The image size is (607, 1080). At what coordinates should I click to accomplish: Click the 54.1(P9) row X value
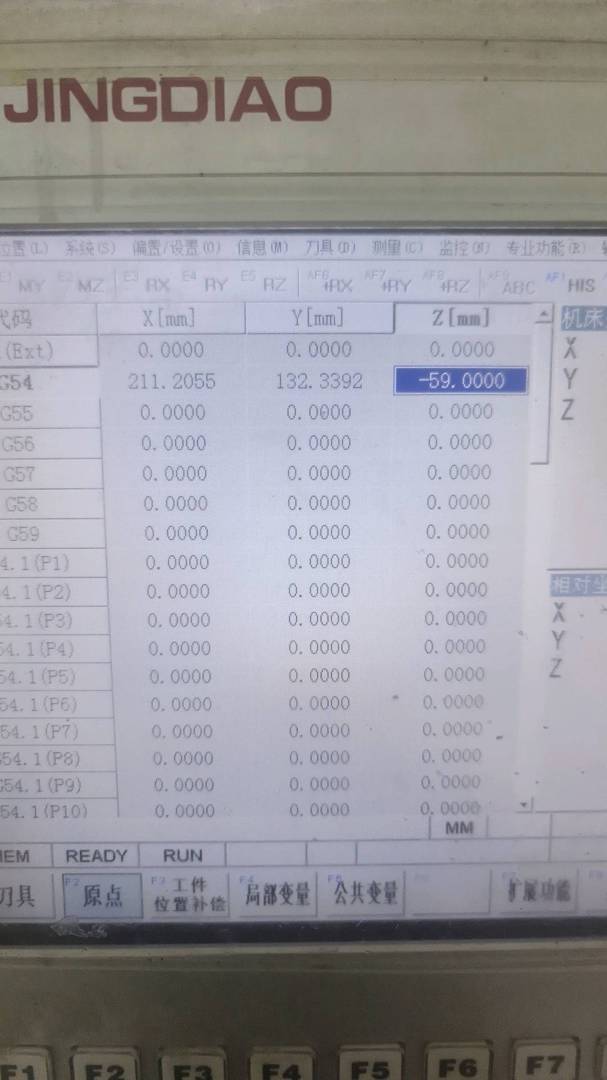point(185,785)
